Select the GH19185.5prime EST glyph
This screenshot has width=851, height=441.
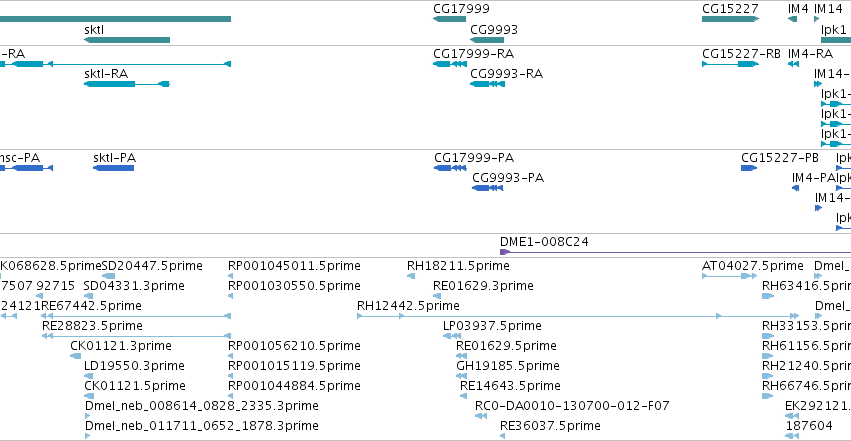coord(461,376)
